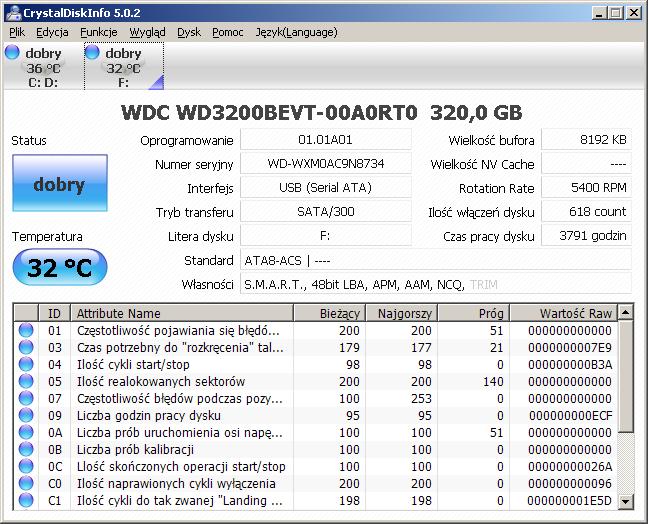The image size is (648, 524).
Task: Select the row Ilość cykli start/stop
Action: [x=316, y=364]
